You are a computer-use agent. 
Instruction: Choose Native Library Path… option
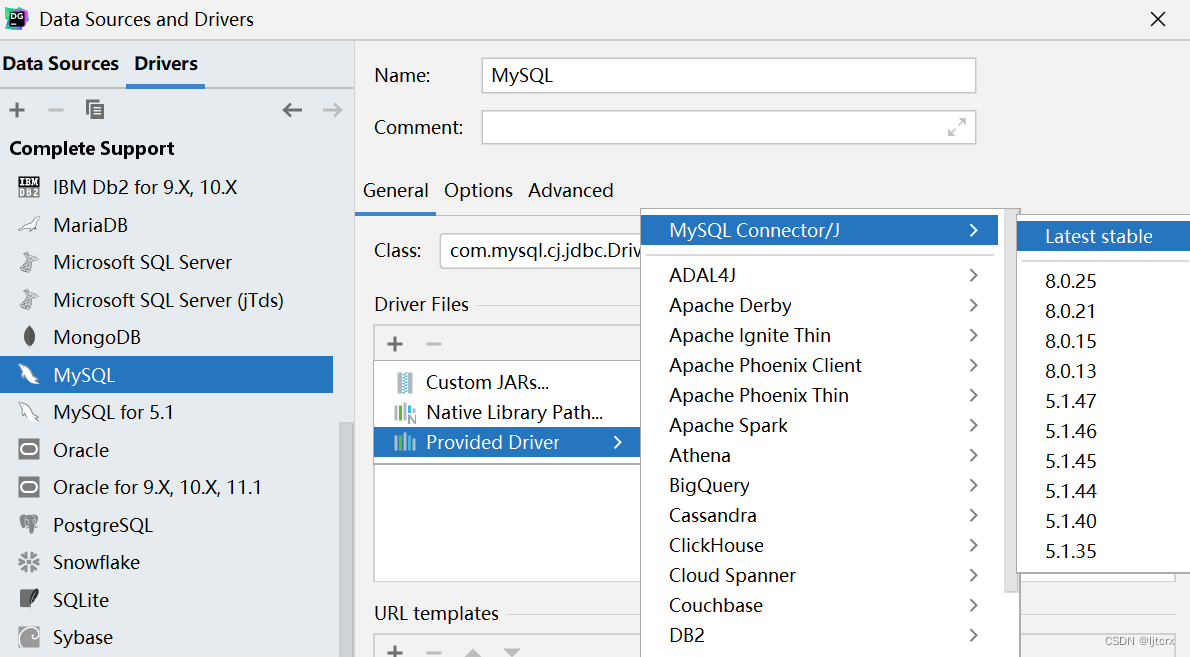[507, 413]
